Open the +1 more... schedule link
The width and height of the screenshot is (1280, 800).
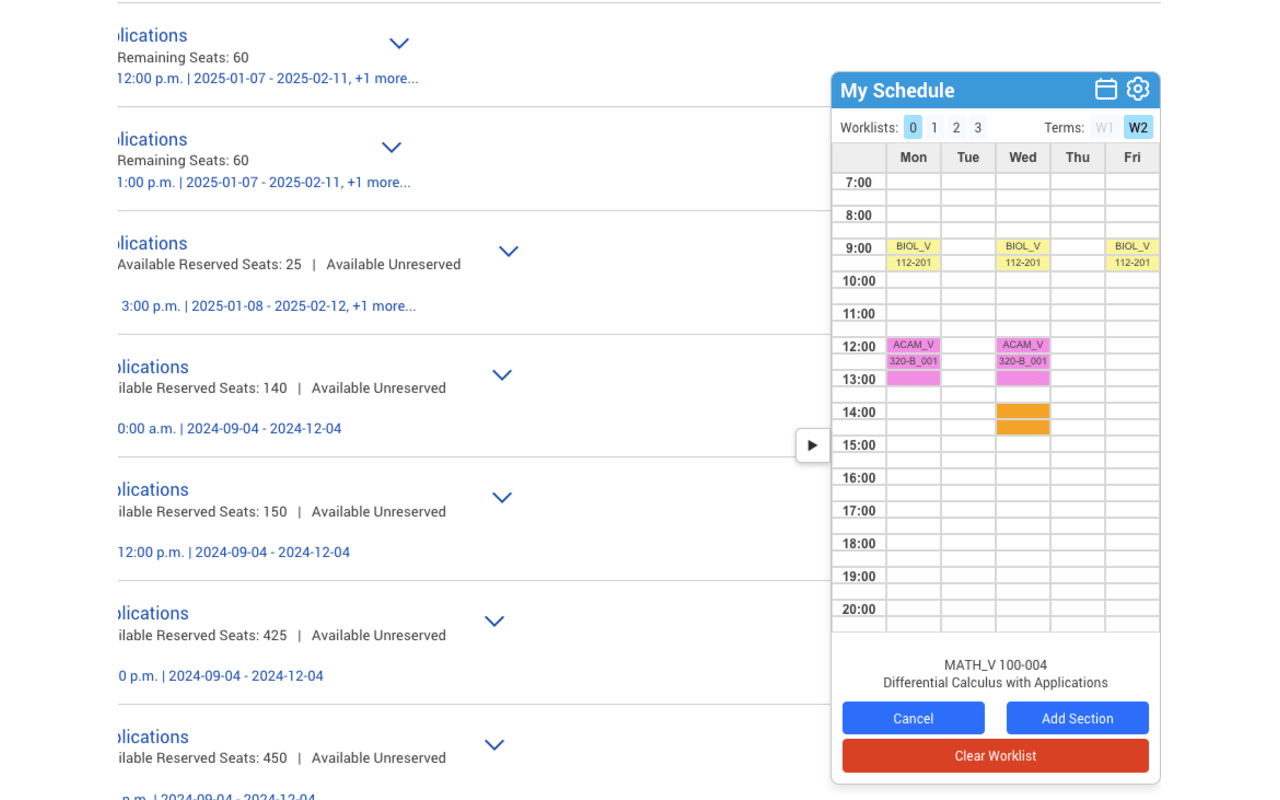[x=387, y=78]
